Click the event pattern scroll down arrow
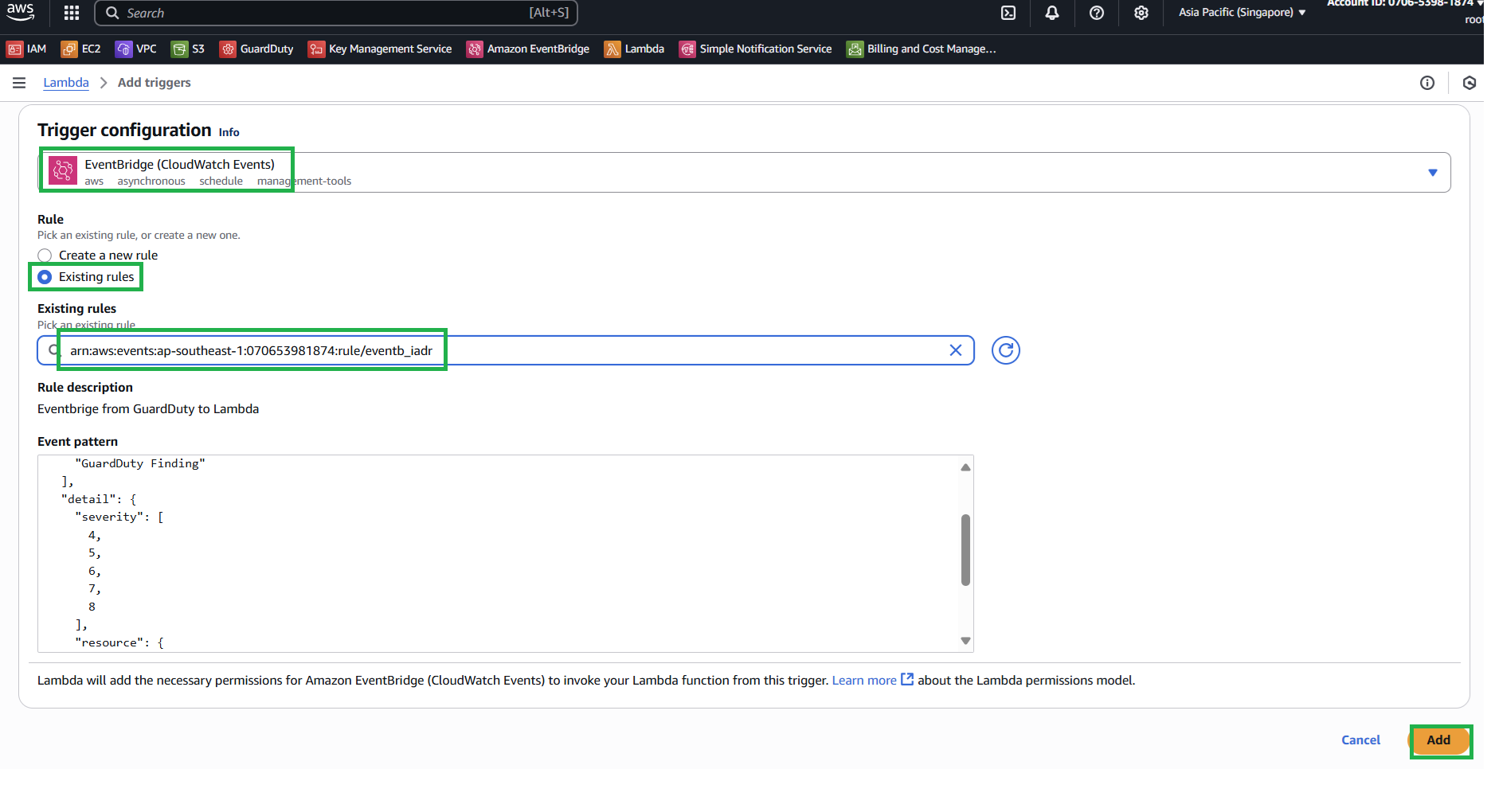 [x=965, y=641]
